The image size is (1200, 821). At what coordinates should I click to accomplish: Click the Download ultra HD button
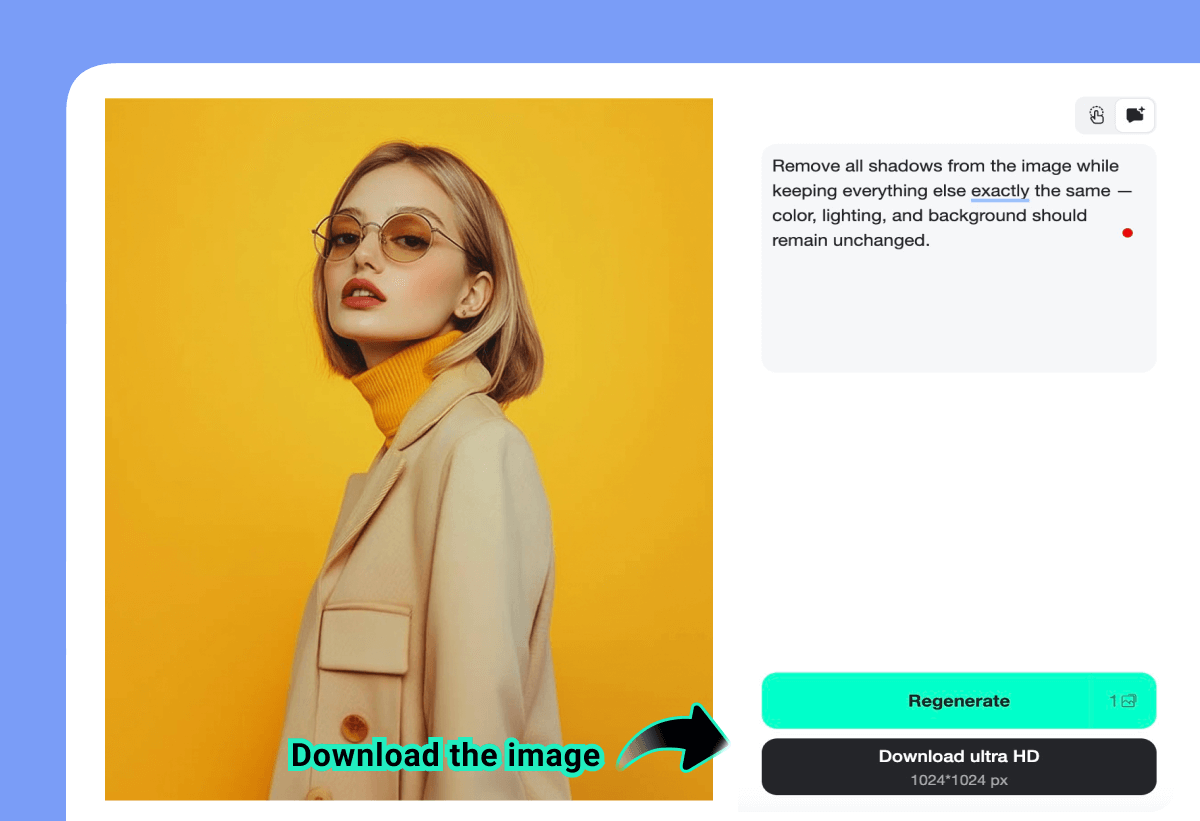point(958,766)
